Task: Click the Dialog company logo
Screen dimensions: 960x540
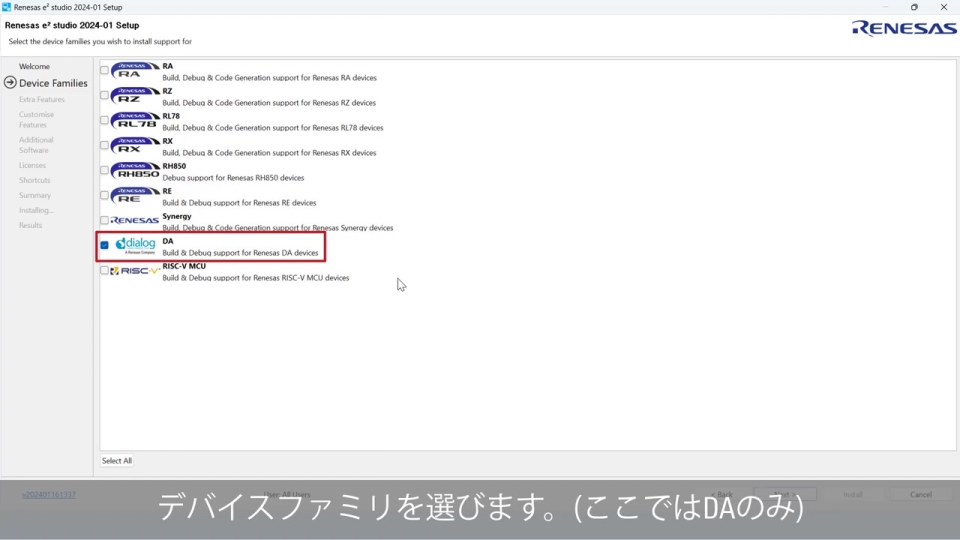Action: click(135, 245)
